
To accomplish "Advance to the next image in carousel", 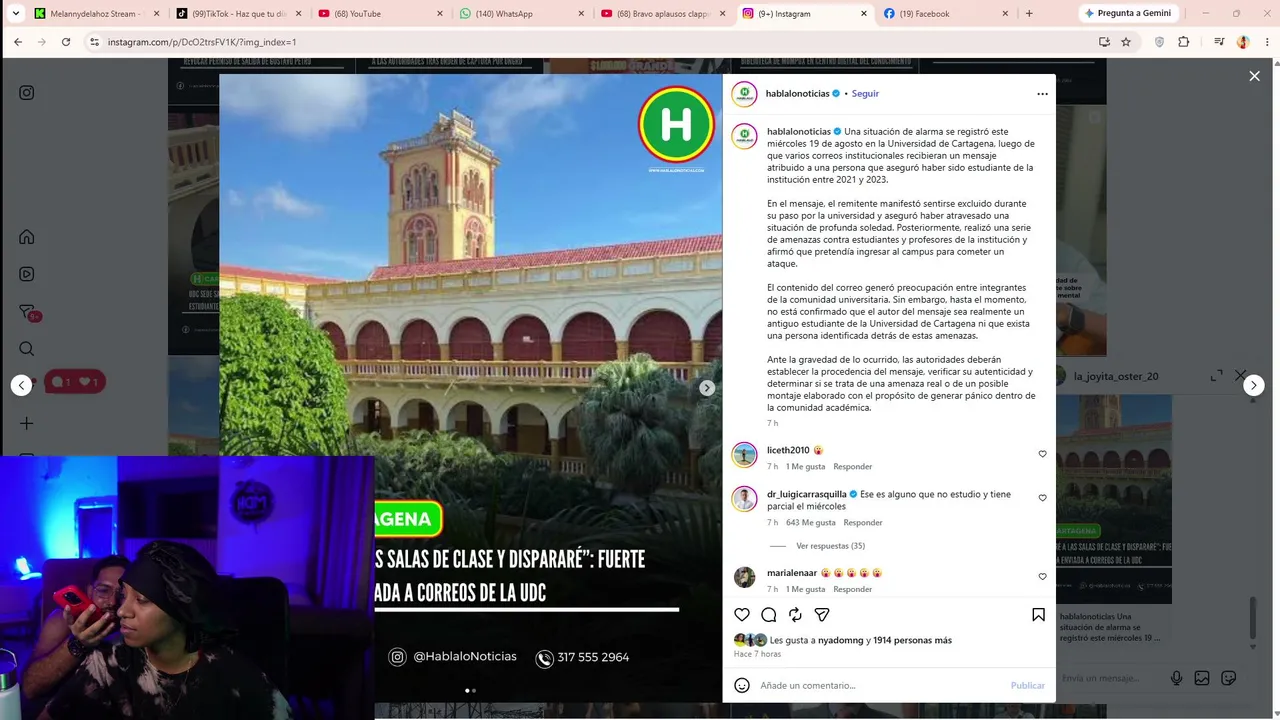I will point(707,388).
